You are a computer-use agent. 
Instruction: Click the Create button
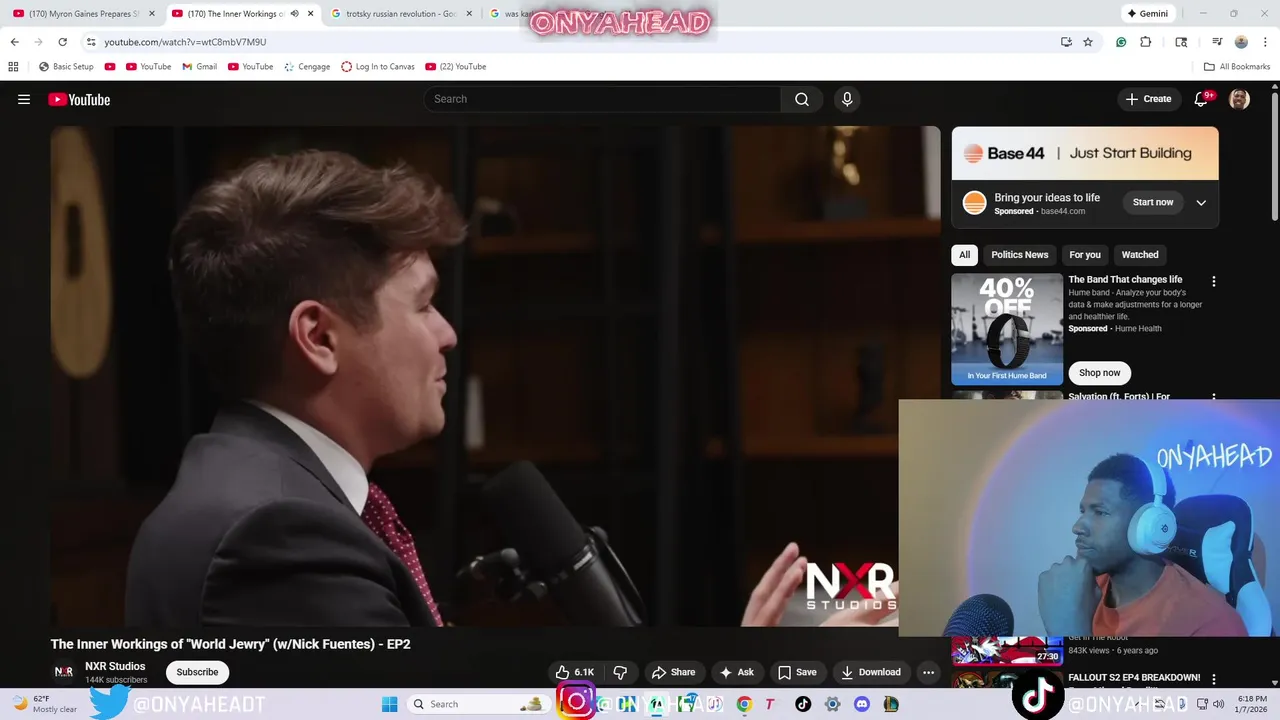pos(1148,99)
